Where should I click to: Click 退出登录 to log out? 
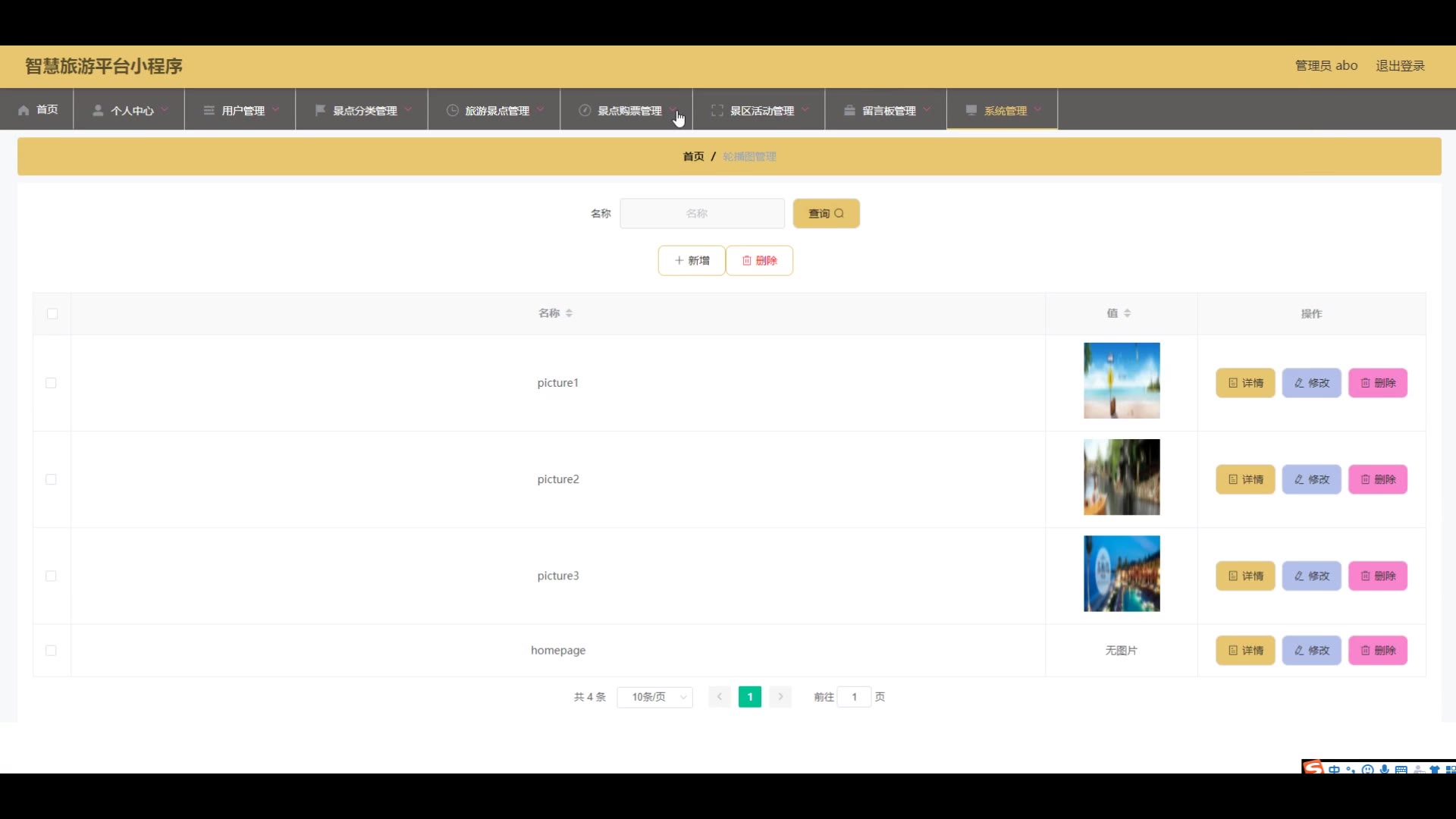pos(1400,66)
